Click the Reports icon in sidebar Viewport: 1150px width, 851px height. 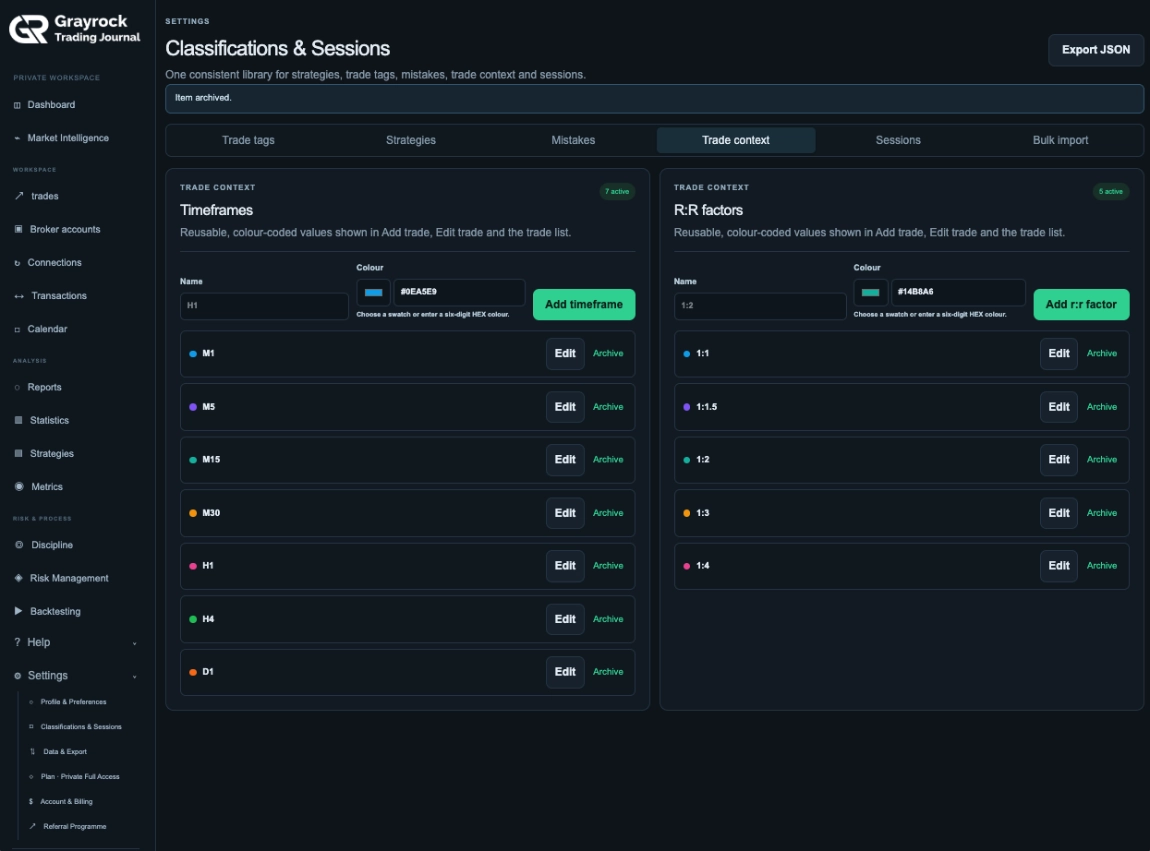tap(17, 387)
